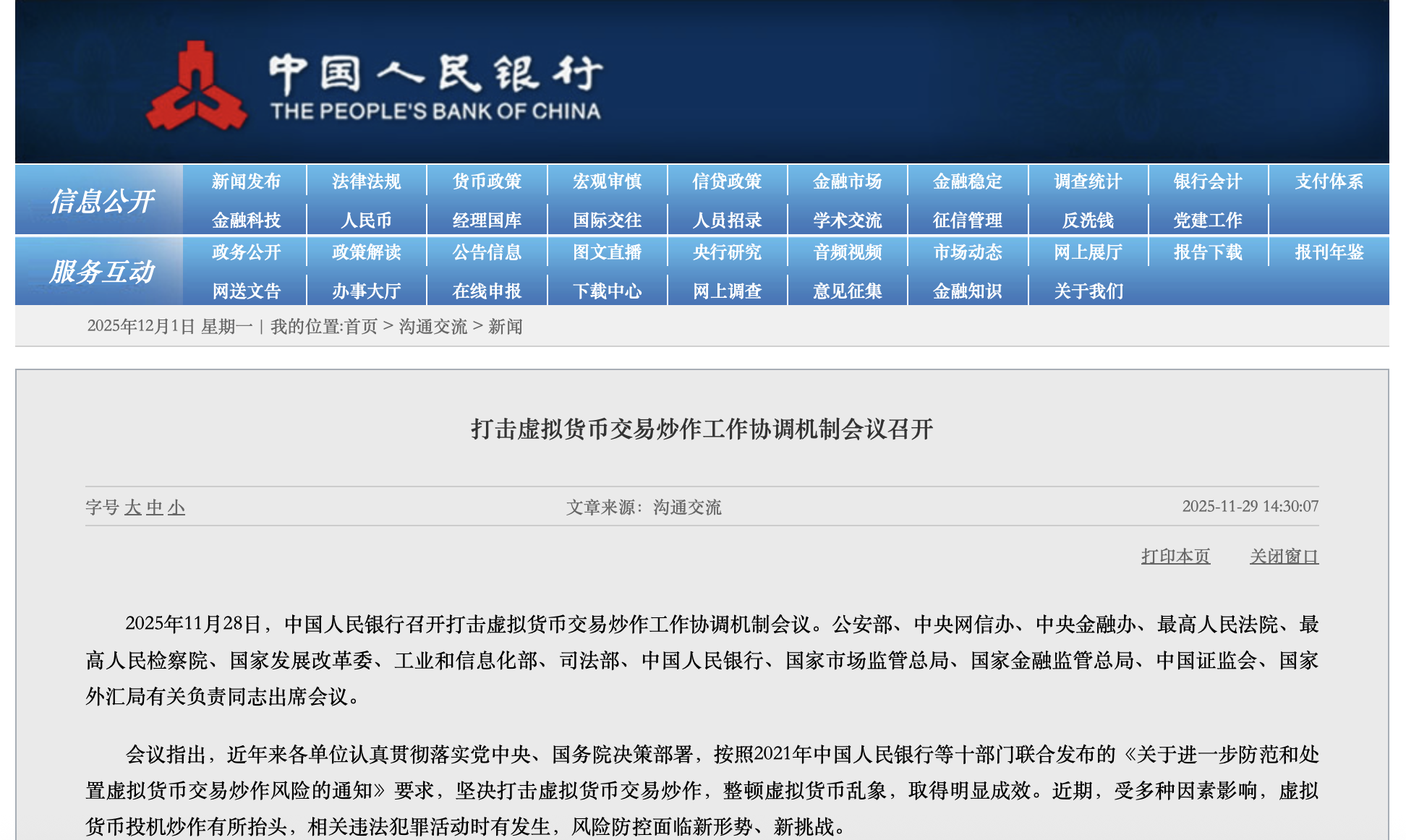Click the 信息公开 section header
The image size is (1406, 840).
101,201
